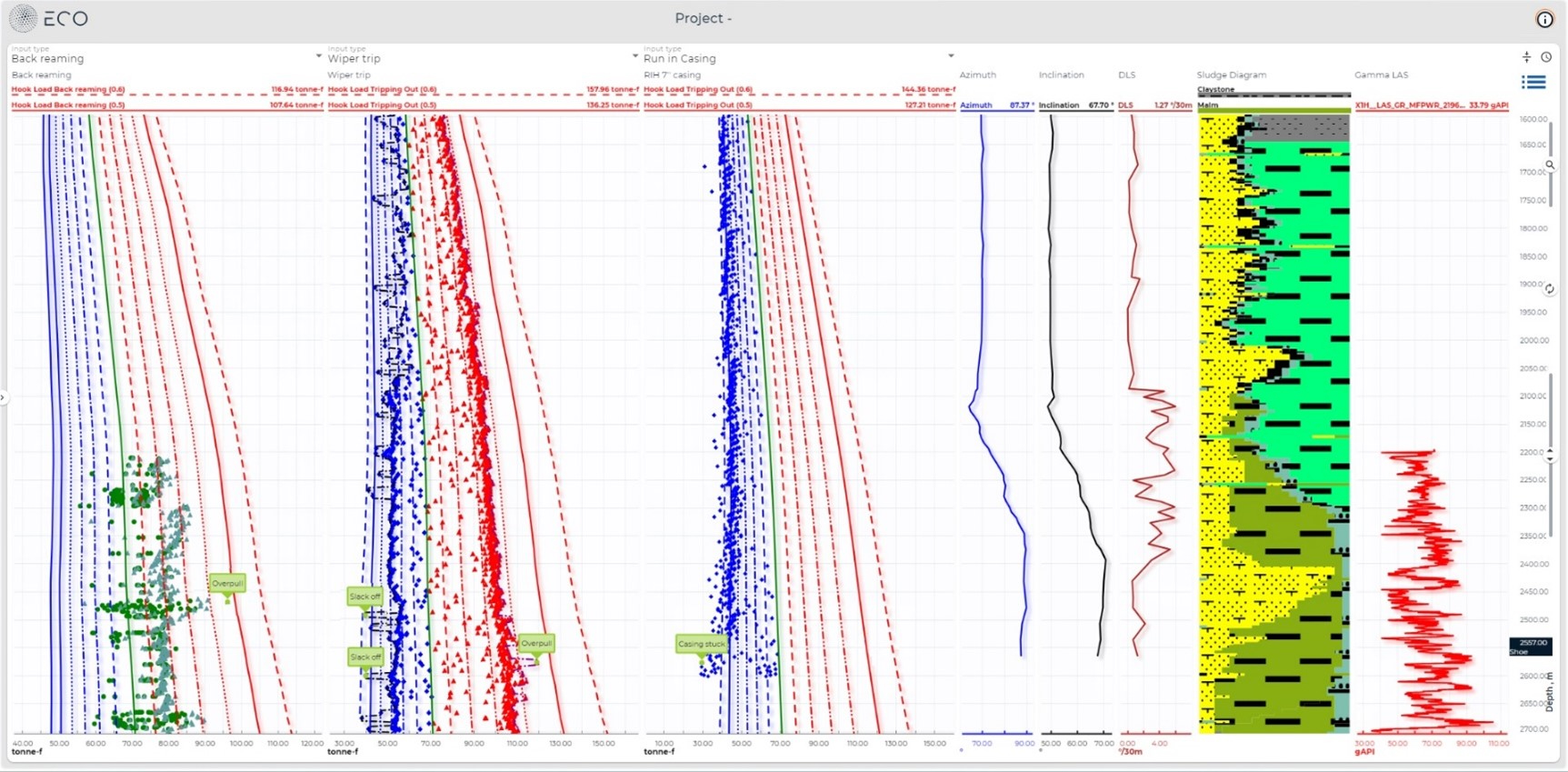
Task: Click the vertical compress depth icon
Action: click(1526, 57)
